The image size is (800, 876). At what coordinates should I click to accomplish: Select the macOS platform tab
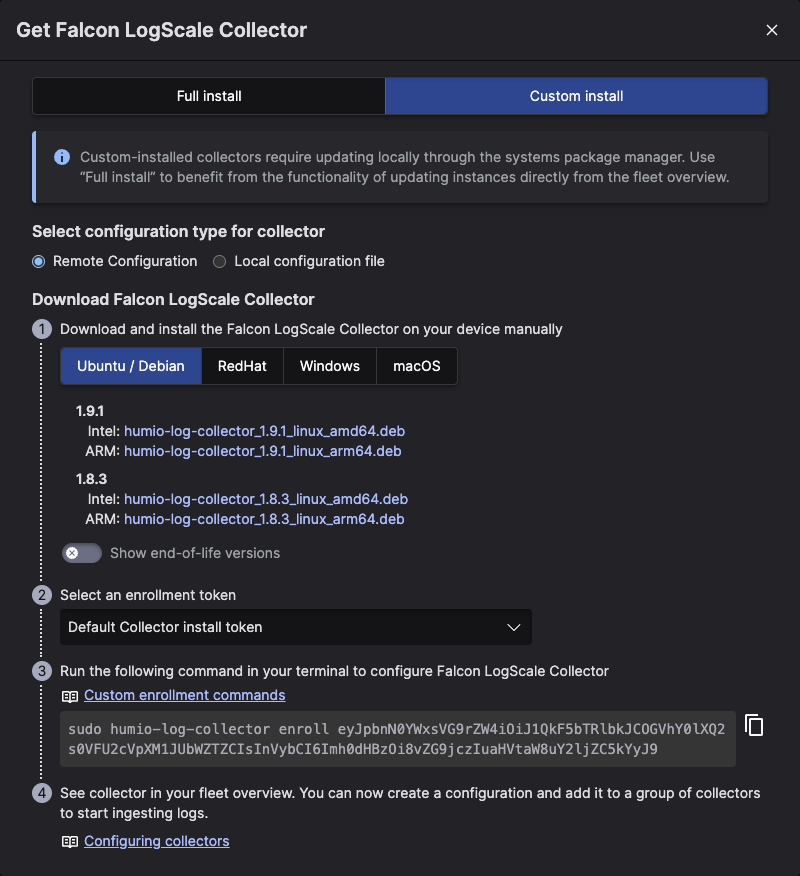point(416,366)
